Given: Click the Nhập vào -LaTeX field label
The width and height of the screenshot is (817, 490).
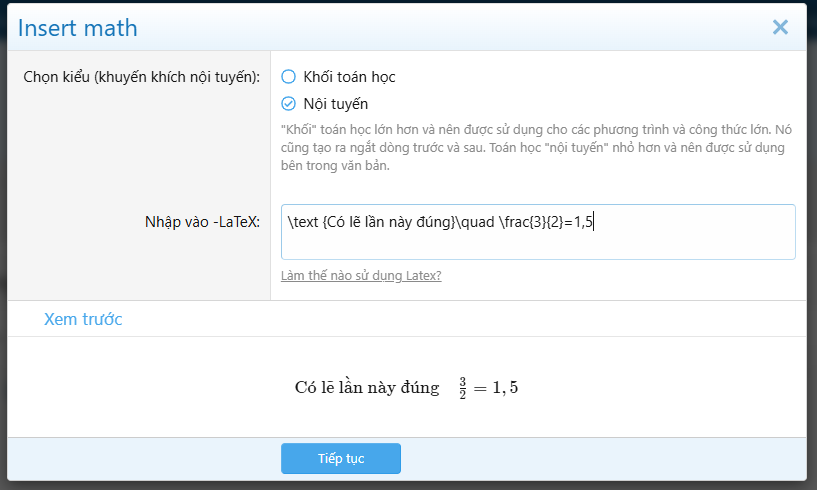Looking at the screenshot, I should pyautogui.click(x=203, y=222).
